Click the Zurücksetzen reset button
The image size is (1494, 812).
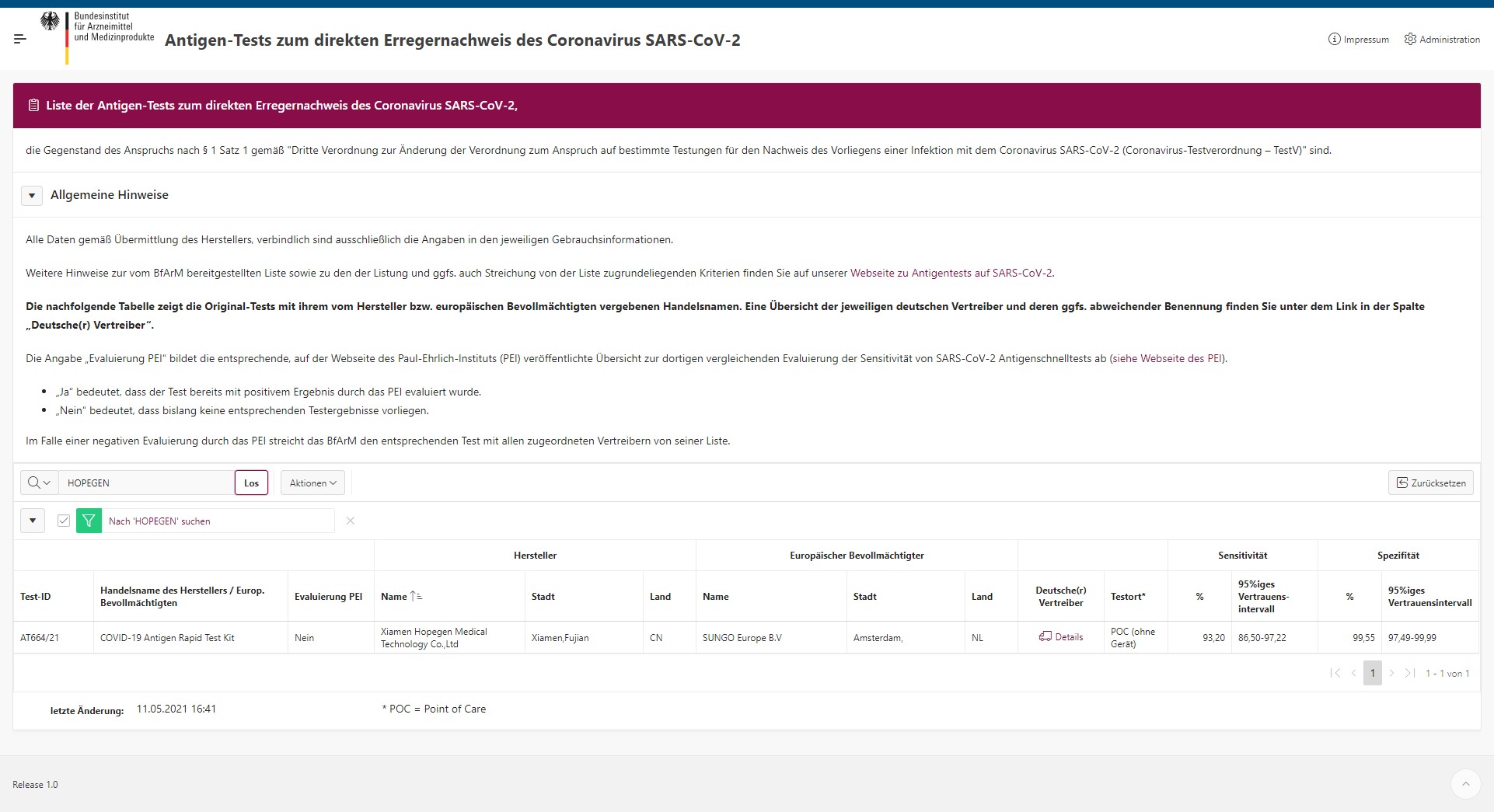tap(1430, 483)
